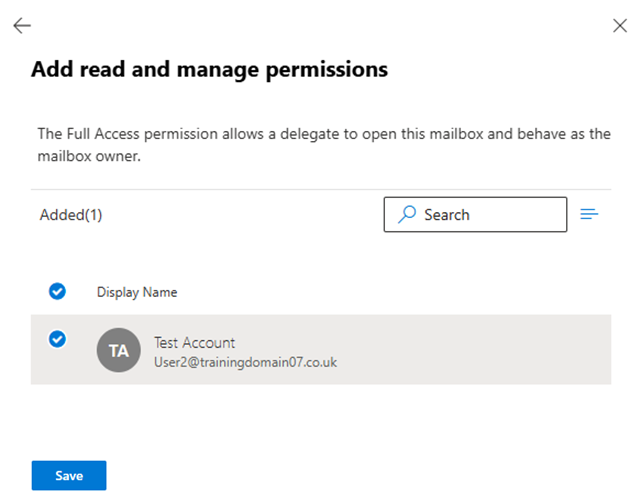Click the blank area right of the Save button
The width and height of the screenshot is (641, 496).
[x=360, y=475]
